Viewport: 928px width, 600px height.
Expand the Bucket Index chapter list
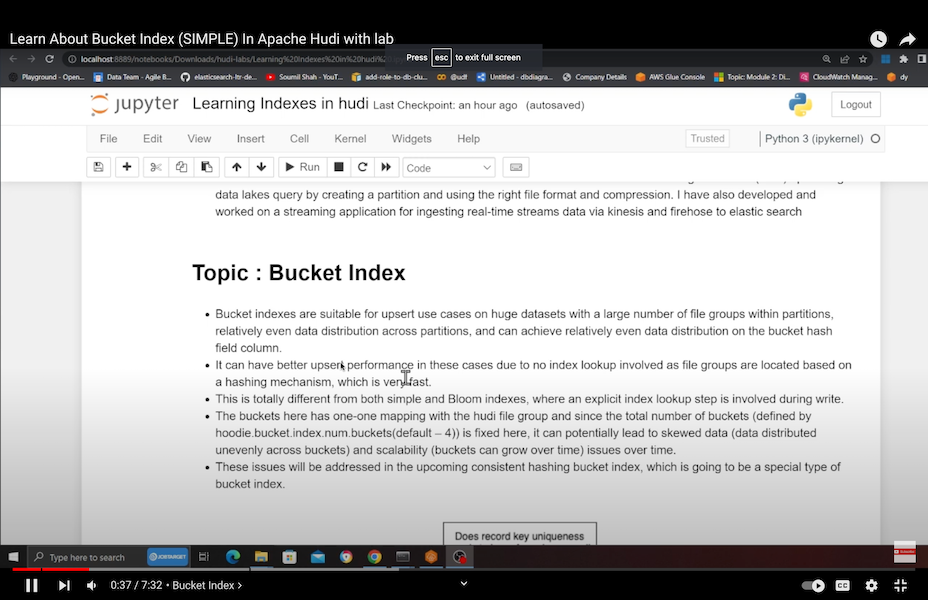point(207,585)
